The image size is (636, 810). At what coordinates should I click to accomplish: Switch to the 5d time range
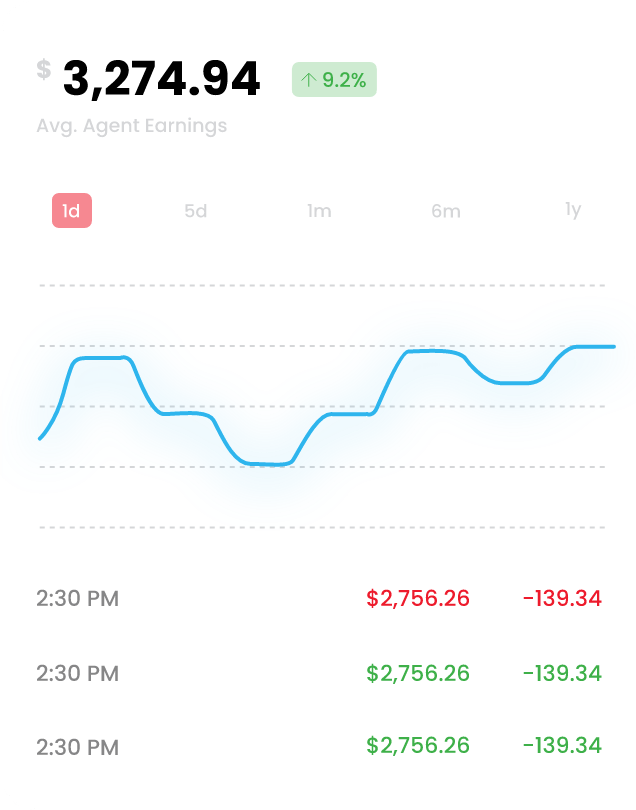(x=195, y=211)
